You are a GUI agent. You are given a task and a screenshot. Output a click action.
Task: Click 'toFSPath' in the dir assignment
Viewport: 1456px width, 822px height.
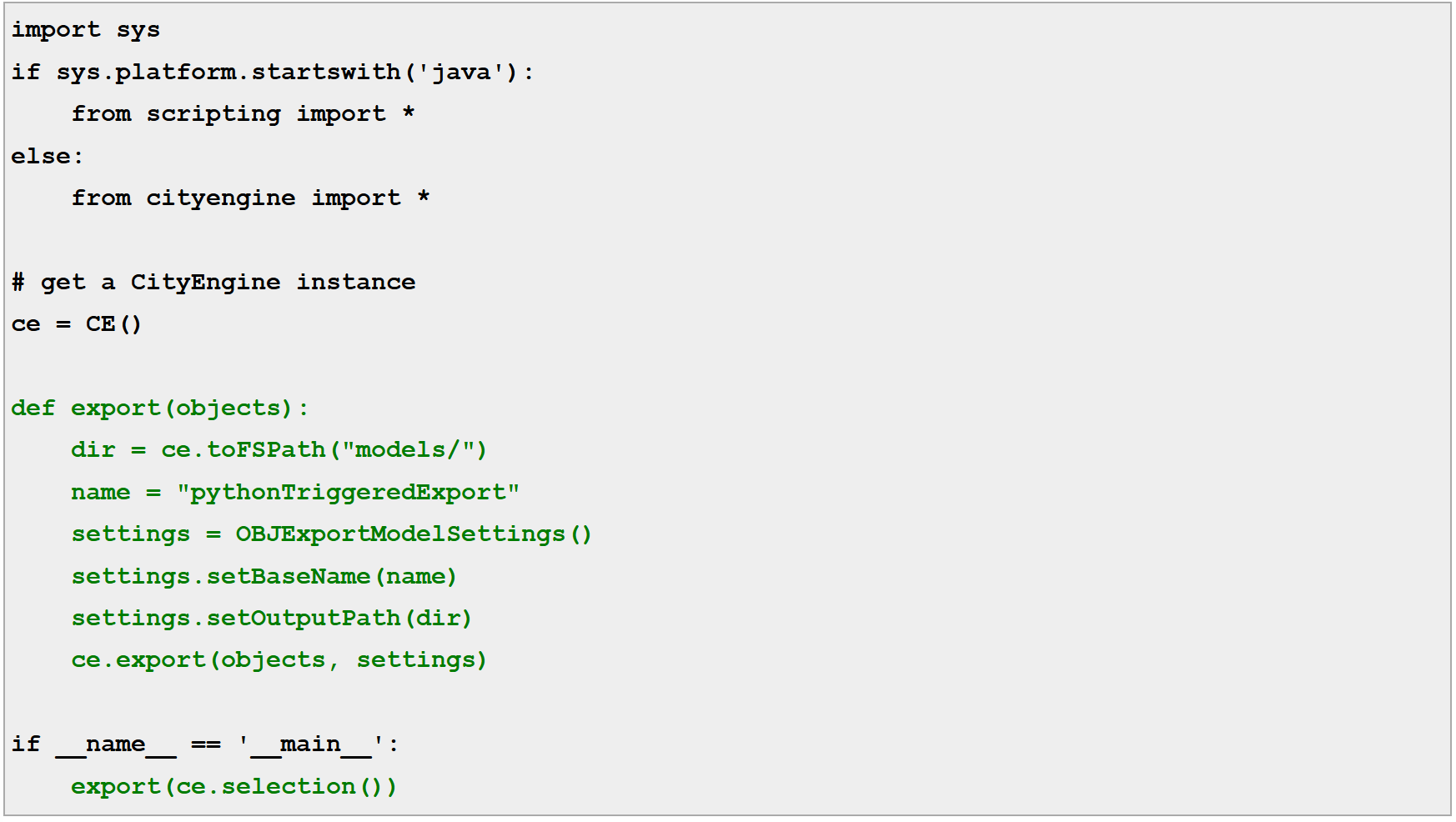click(266, 450)
